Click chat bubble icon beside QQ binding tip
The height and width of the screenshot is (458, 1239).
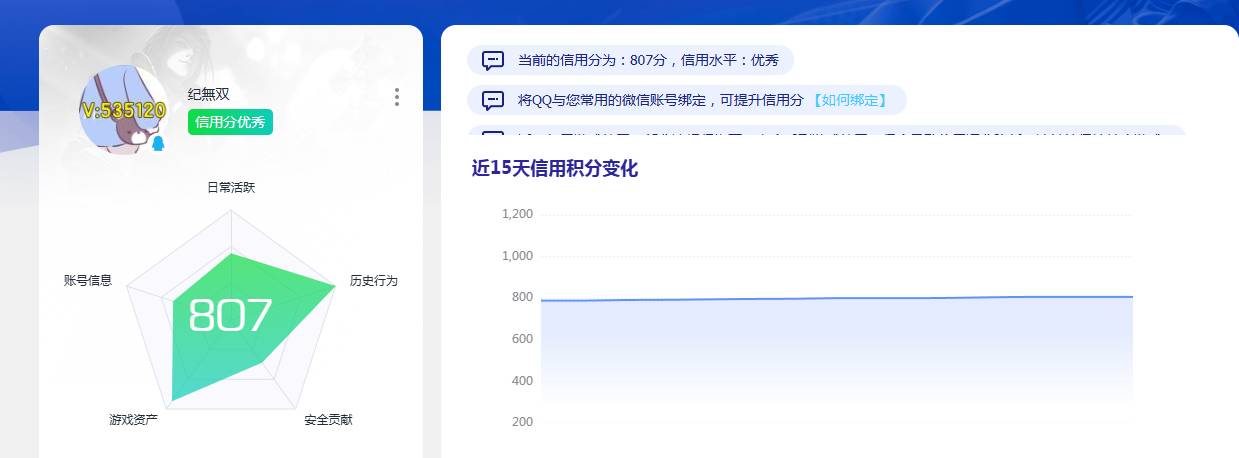[493, 100]
